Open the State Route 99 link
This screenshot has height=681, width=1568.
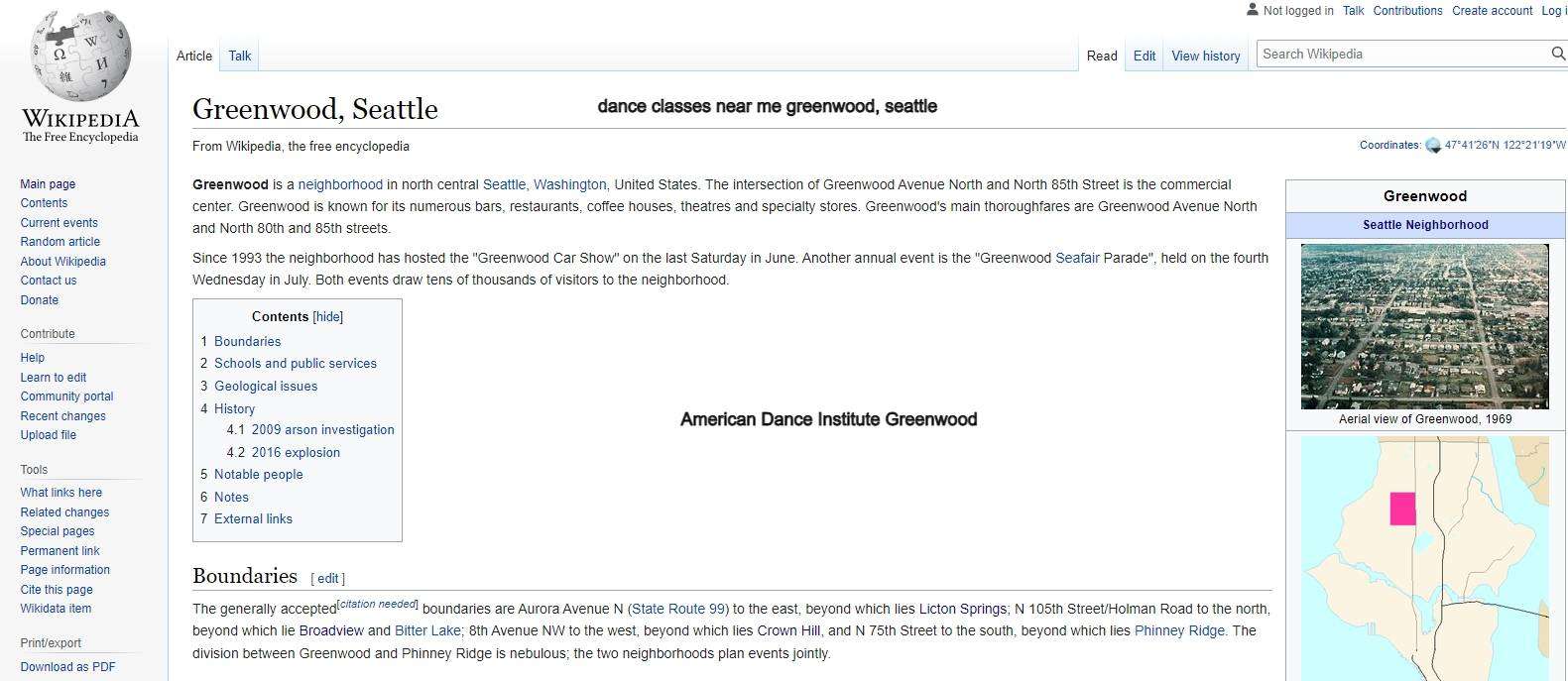click(678, 610)
